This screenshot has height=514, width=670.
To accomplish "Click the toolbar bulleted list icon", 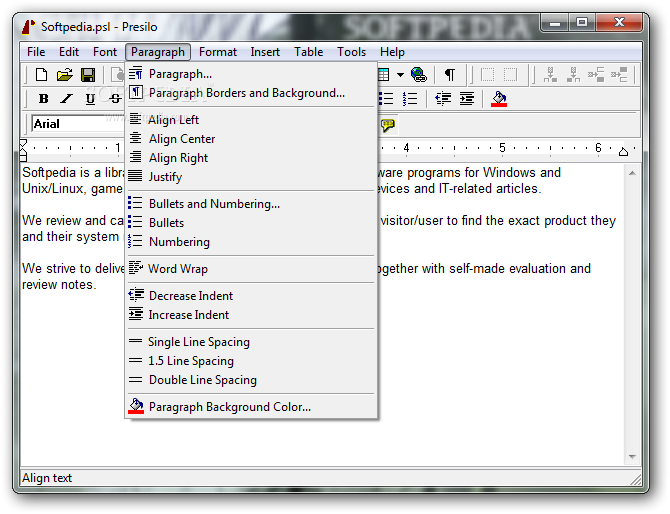I will coord(386,99).
